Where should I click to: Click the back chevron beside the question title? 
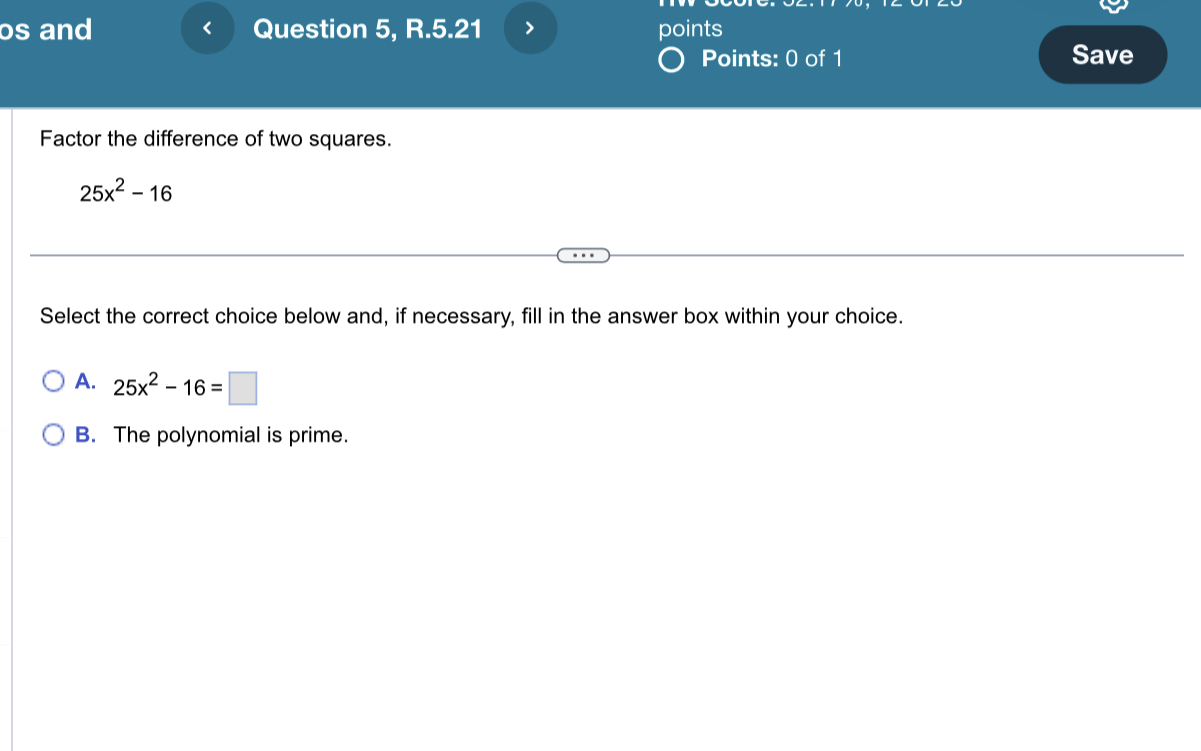208,28
